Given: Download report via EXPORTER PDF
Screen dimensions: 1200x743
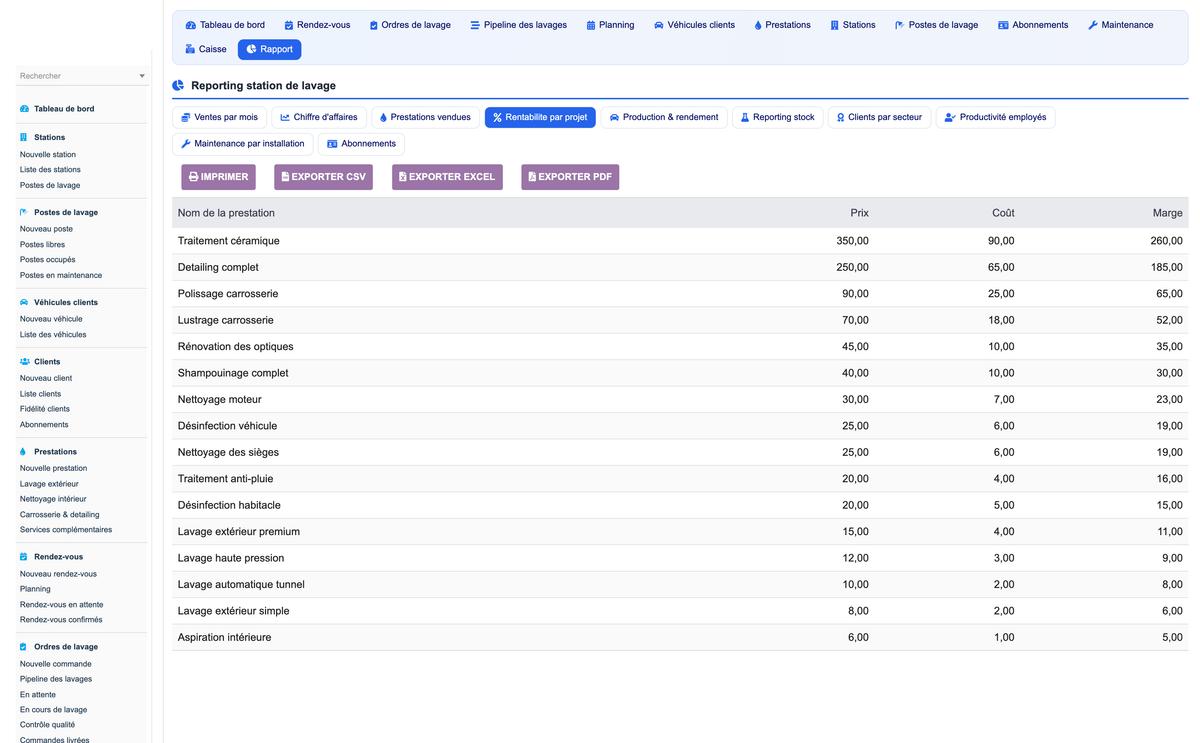Looking at the screenshot, I should coord(570,177).
